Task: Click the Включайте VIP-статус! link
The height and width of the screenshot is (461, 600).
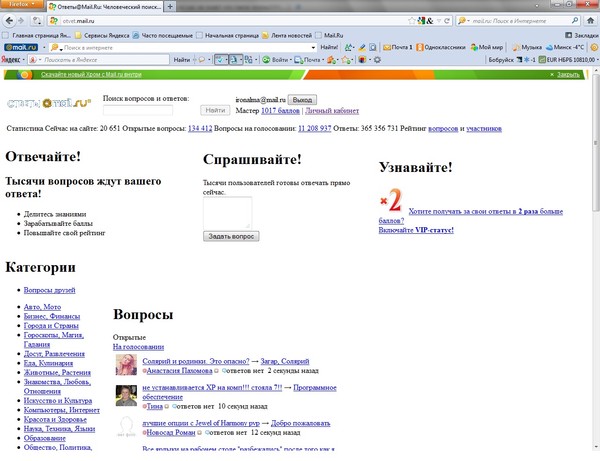Action: [416, 230]
